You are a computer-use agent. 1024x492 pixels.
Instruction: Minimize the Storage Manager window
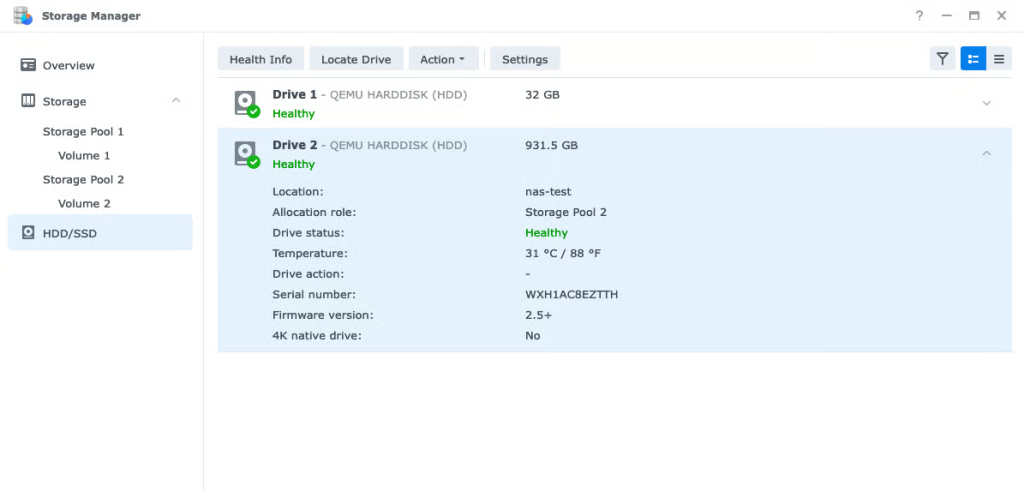946,16
